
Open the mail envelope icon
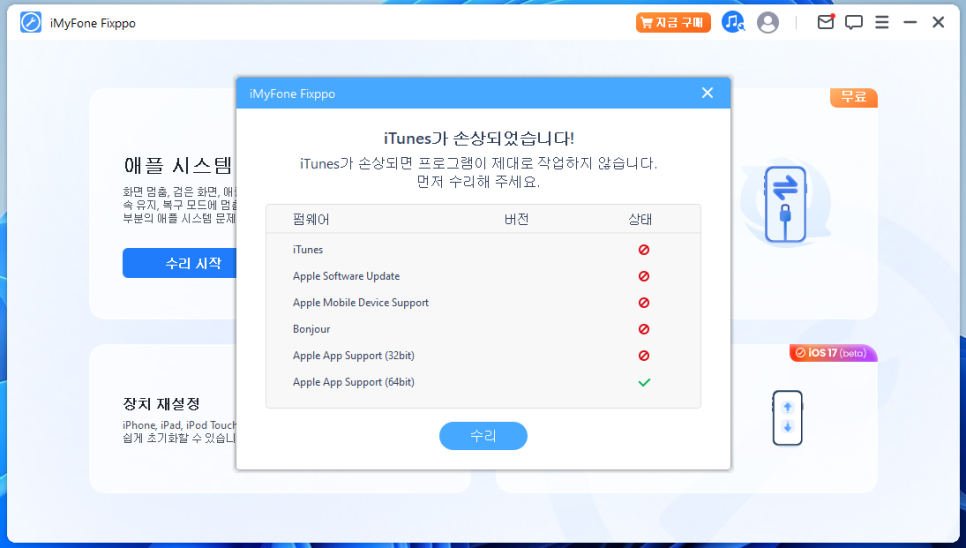pos(826,22)
